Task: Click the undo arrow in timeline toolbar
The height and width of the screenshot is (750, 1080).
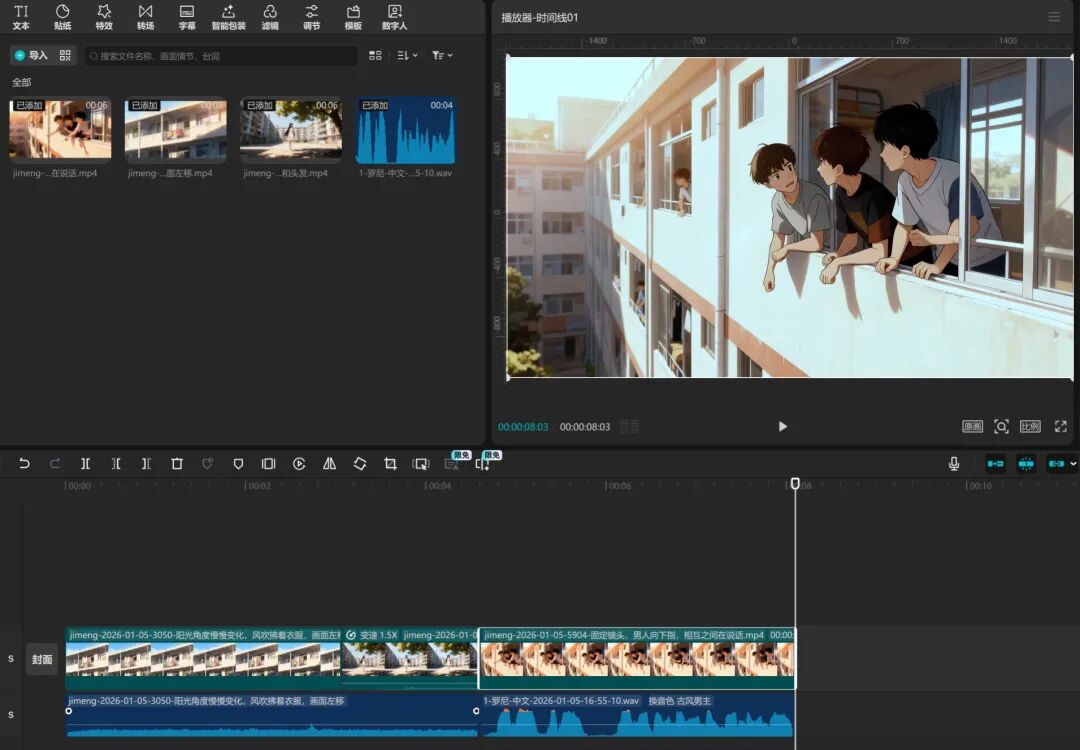Action: coord(24,464)
